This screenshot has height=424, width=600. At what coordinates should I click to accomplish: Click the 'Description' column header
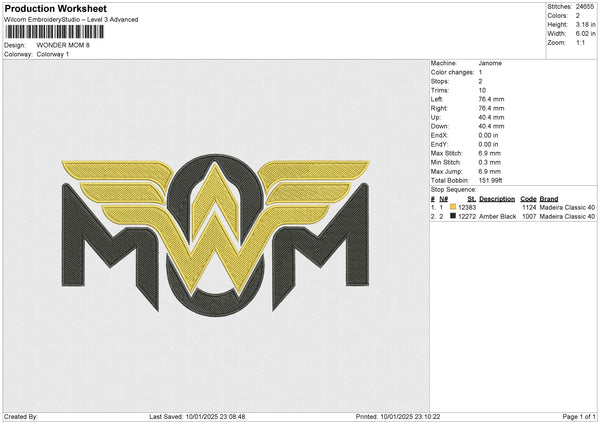(497, 199)
